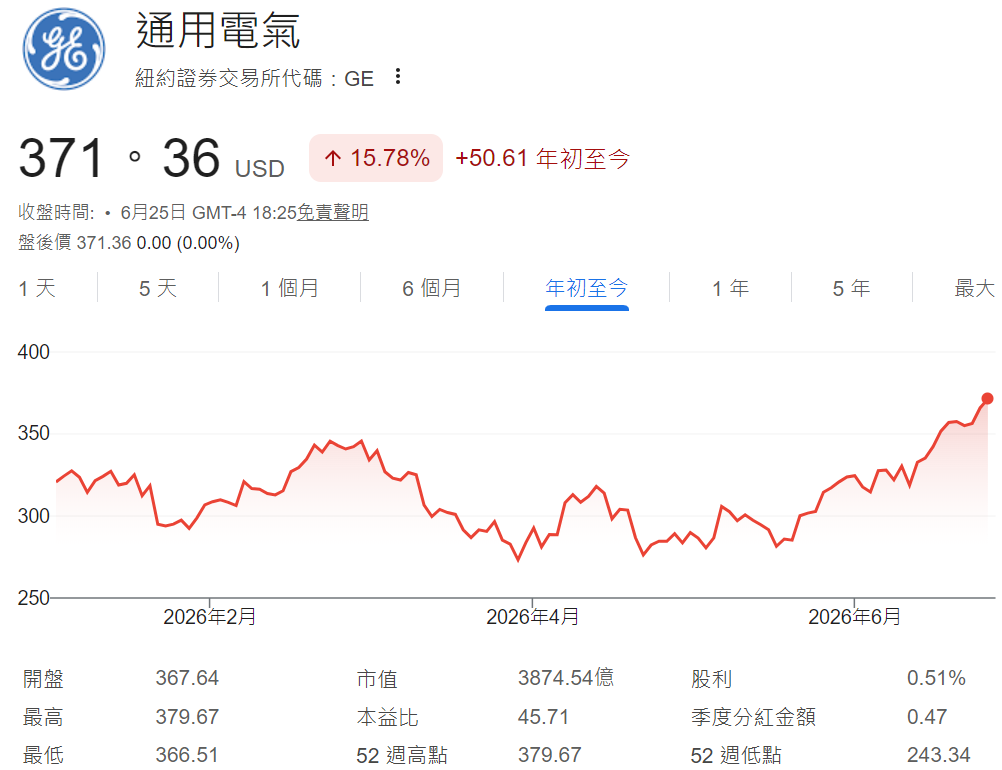The width and height of the screenshot is (1002, 770).
Task: Click the 開盤 value 367.64
Action: tap(187, 678)
